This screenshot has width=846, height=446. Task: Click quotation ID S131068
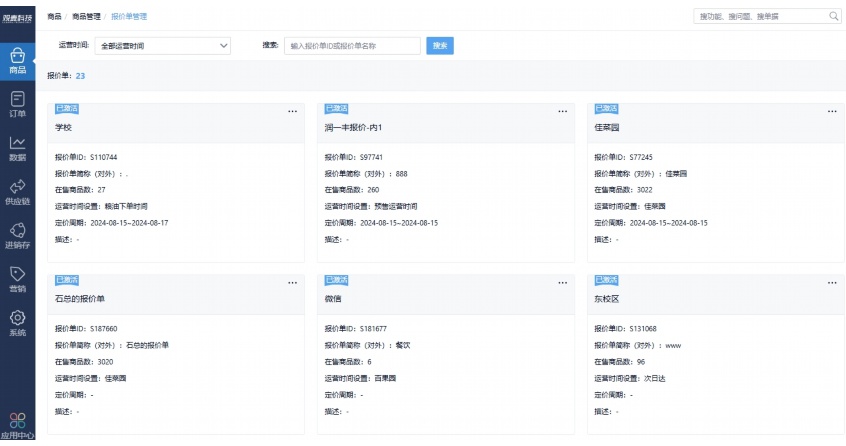click(643, 329)
